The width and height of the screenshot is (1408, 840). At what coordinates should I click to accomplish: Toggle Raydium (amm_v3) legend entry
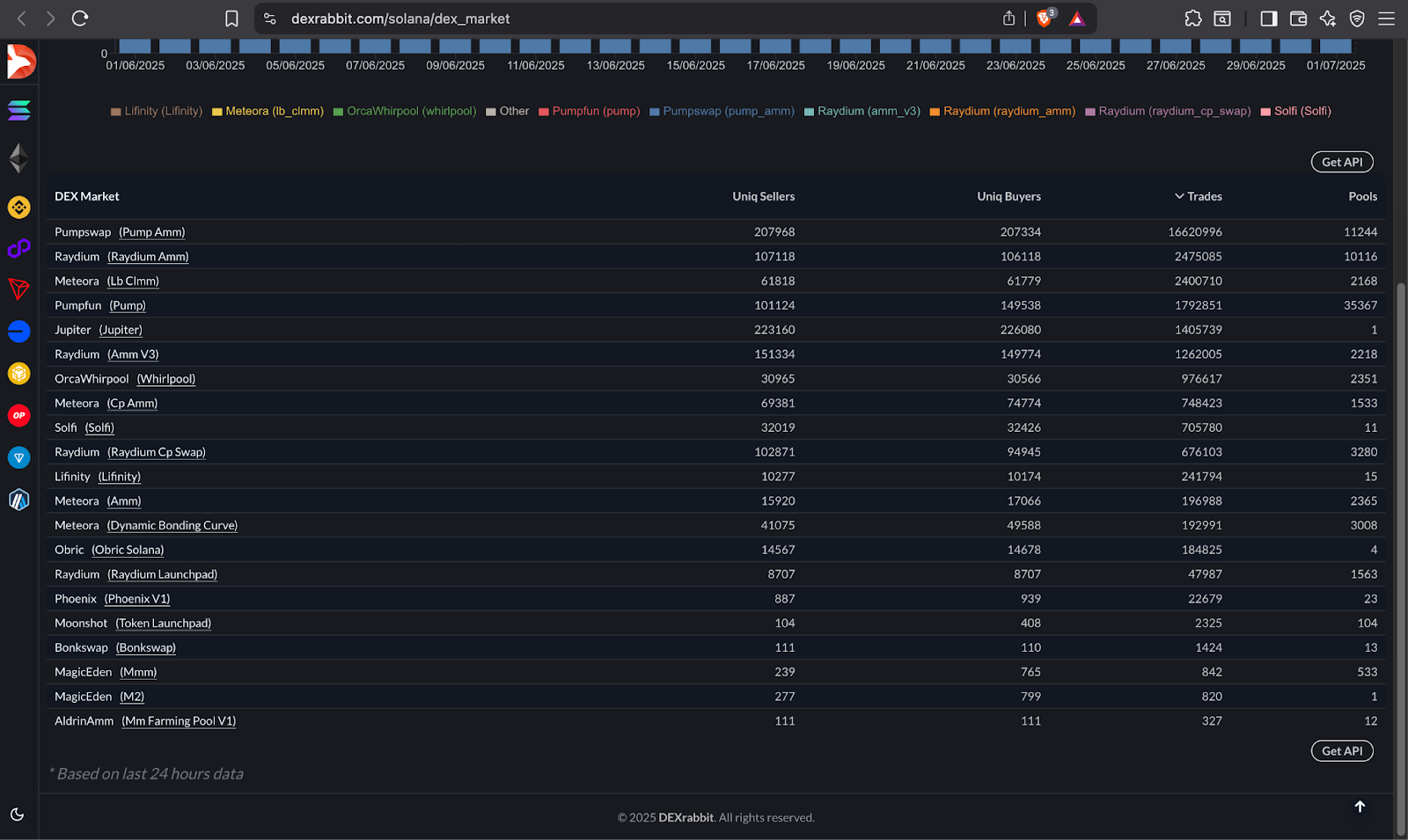pyautogui.click(x=862, y=111)
